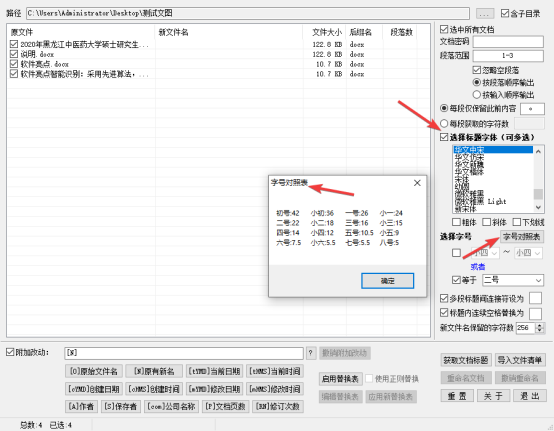Open the second 小四 size dropdown
This screenshot has height=431, width=554.
pos(529,253)
